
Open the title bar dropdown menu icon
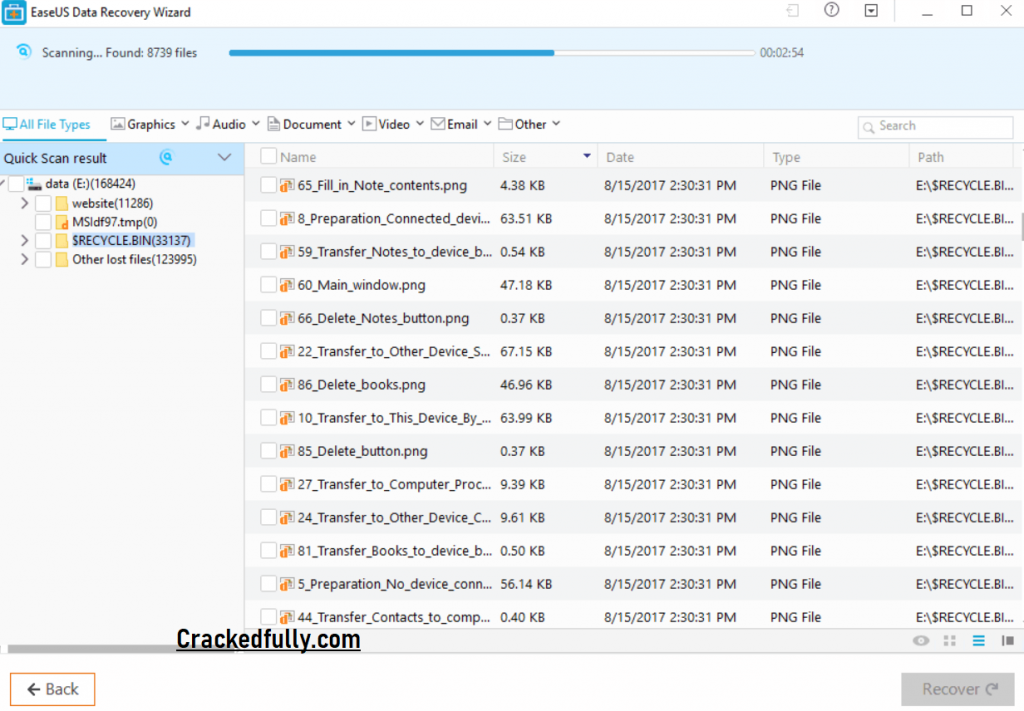[871, 10]
